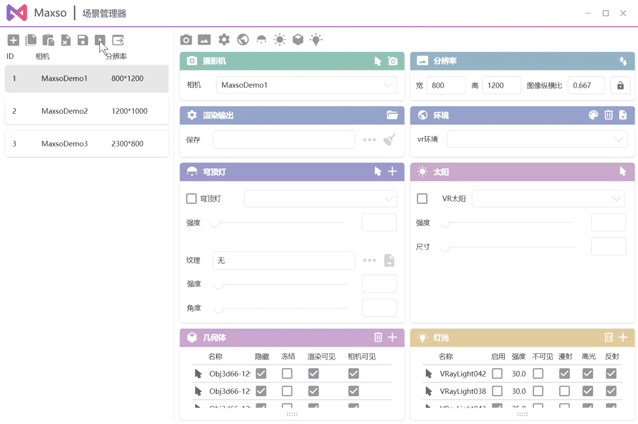Screen dimensions: 638x424
Task: Enable the 穹顶灯 checkbox
Action: pos(191,199)
